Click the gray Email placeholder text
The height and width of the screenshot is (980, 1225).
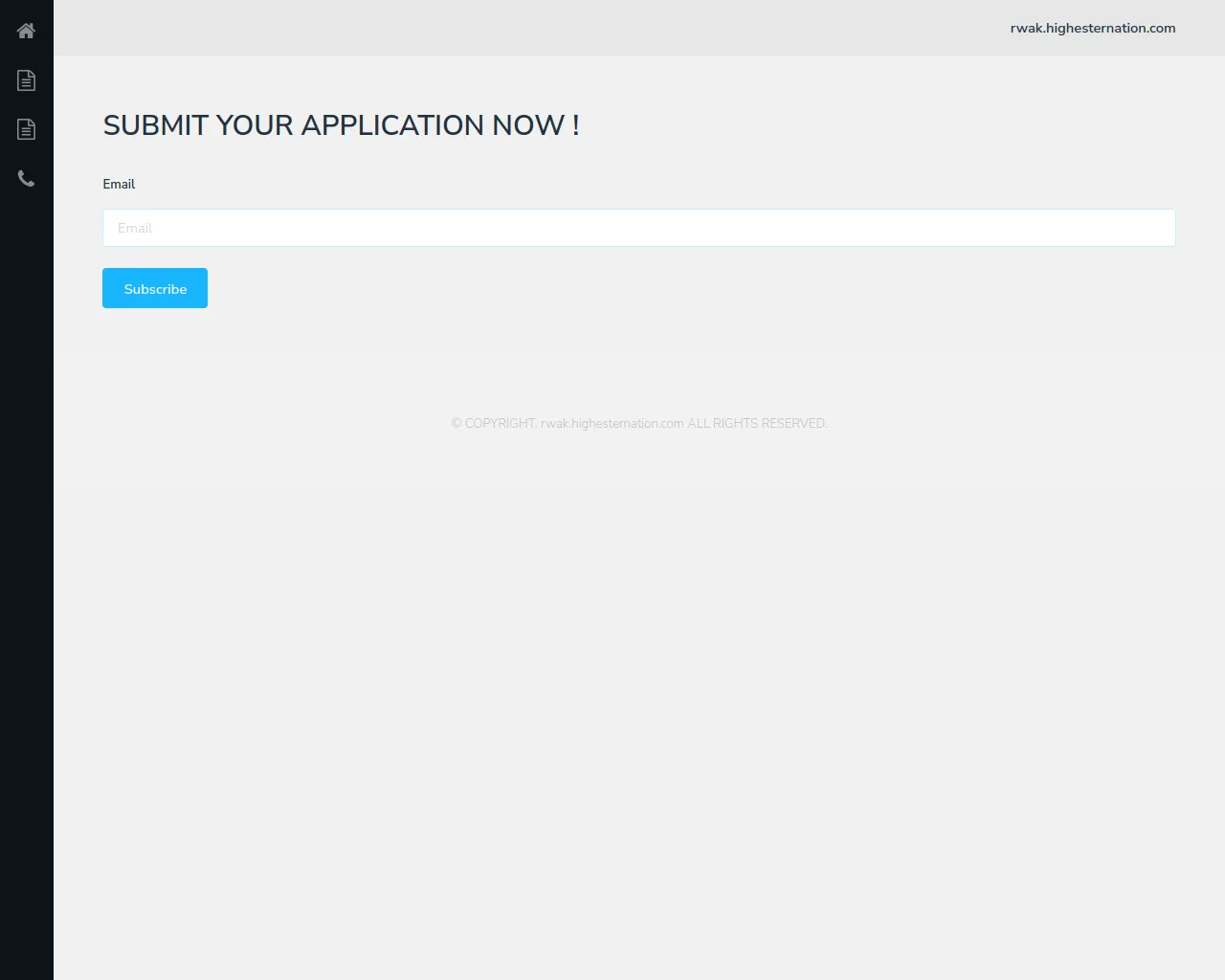click(135, 228)
